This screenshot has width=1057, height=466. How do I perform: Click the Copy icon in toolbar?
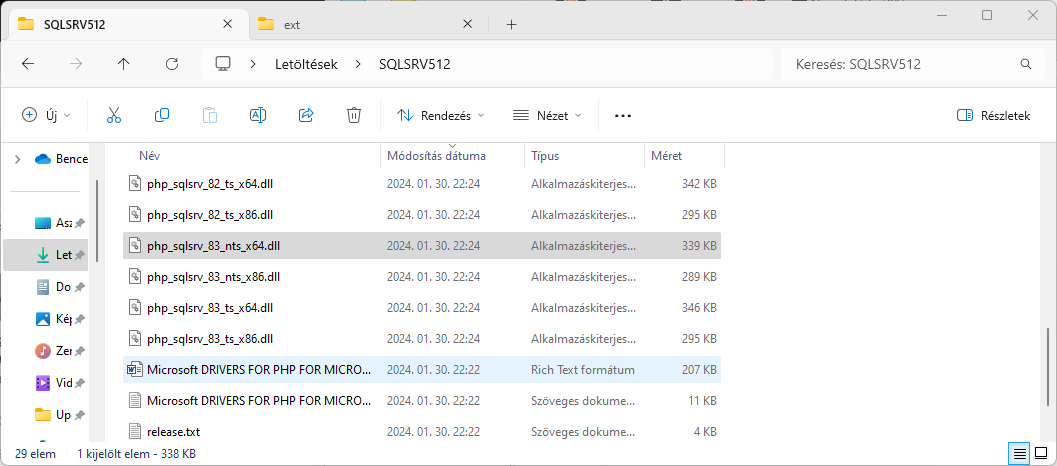(x=162, y=115)
